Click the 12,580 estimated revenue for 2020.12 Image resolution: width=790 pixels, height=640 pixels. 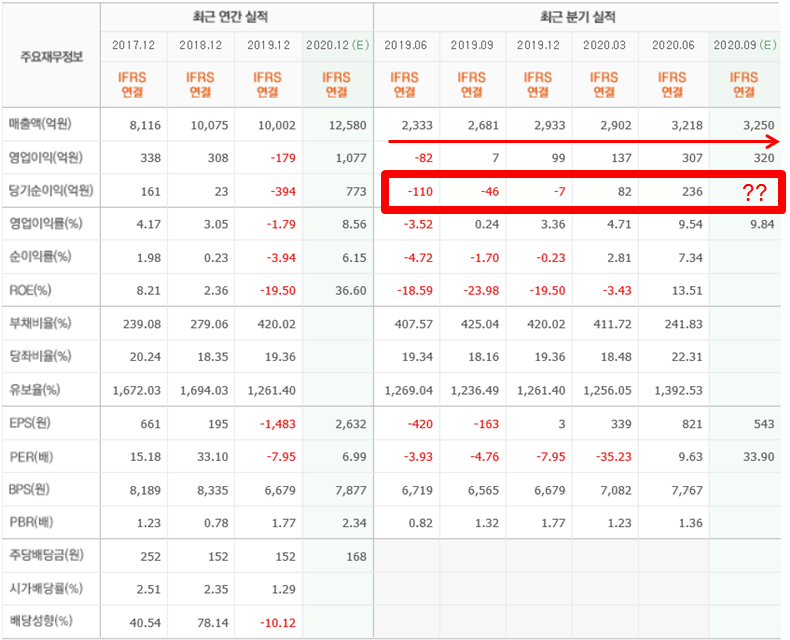[348, 125]
